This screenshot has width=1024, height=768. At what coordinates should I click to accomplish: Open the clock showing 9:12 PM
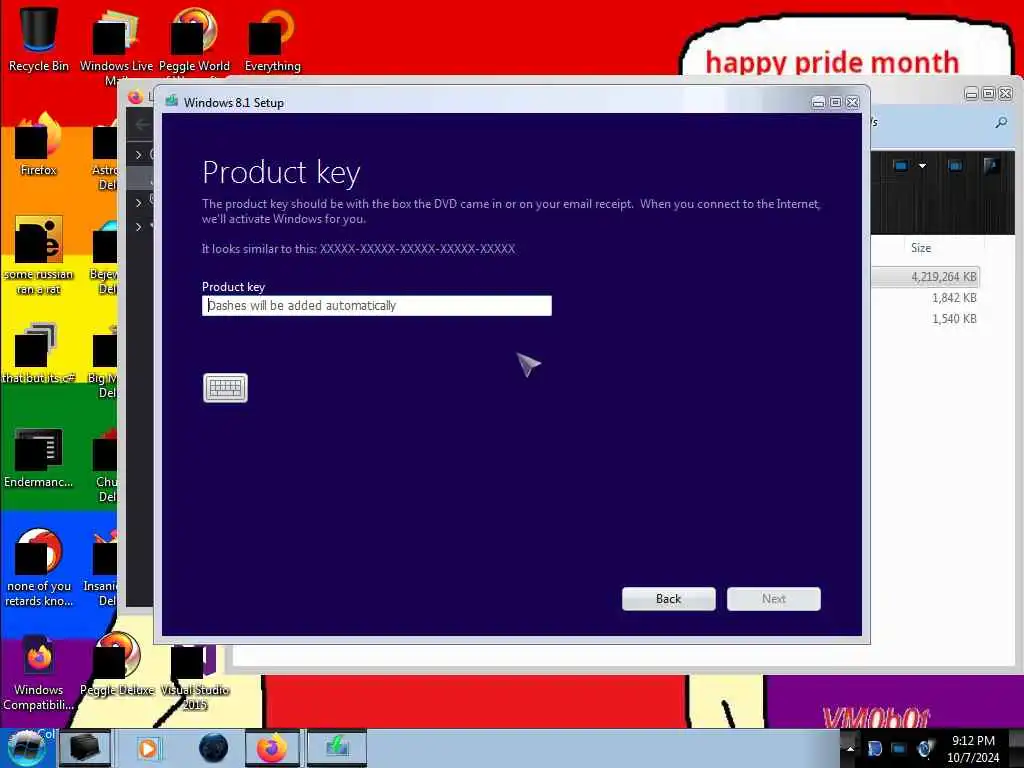tap(973, 748)
